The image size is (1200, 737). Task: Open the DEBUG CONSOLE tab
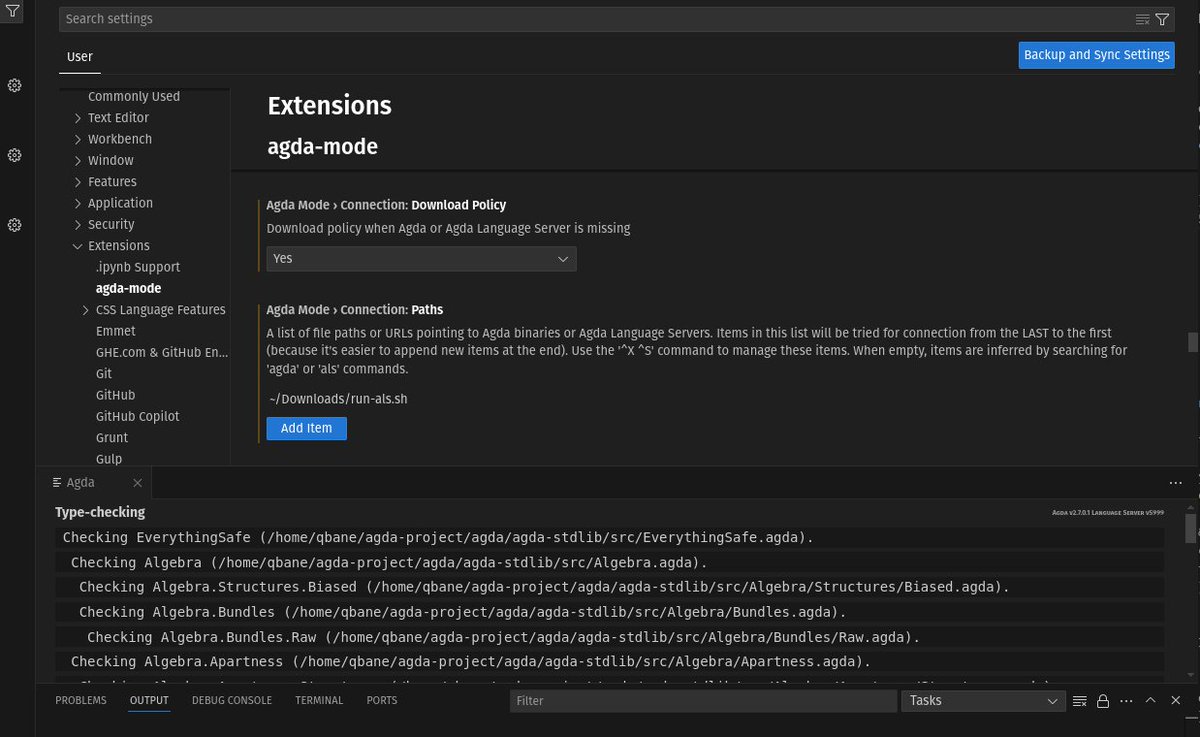point(232,700)
